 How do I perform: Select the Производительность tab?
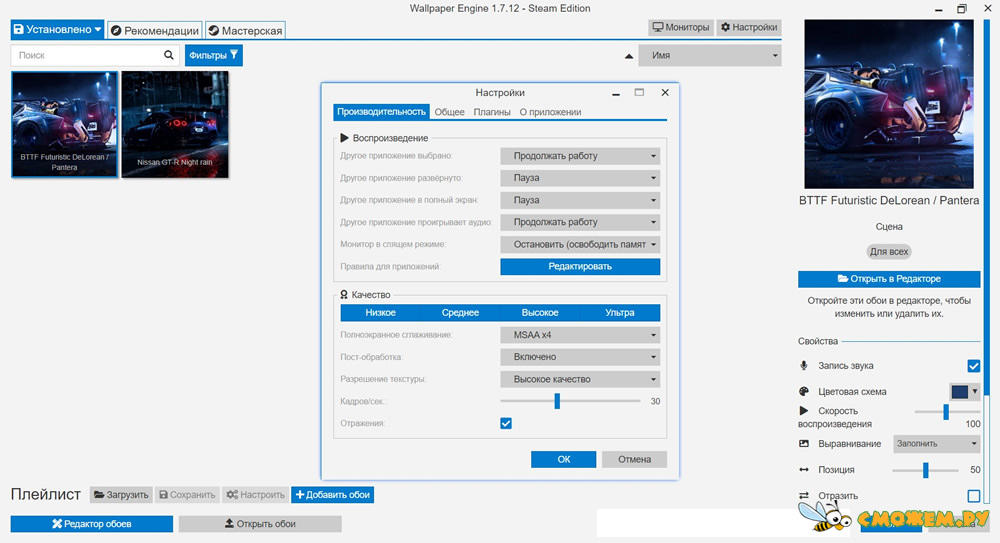[381, 112]
